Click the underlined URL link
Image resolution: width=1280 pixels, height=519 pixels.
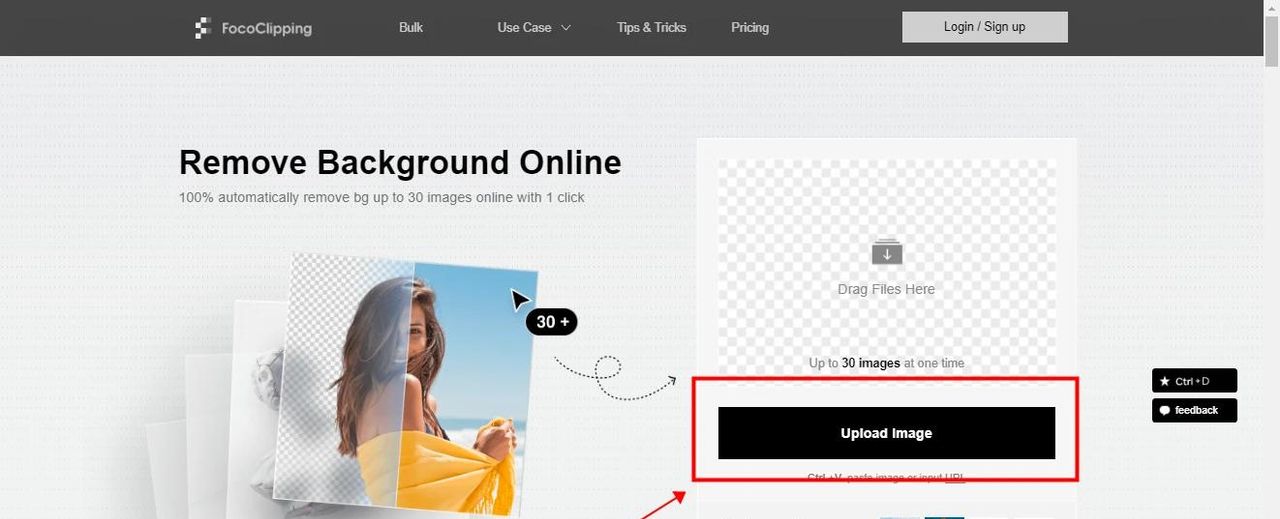tap(955, 478)
